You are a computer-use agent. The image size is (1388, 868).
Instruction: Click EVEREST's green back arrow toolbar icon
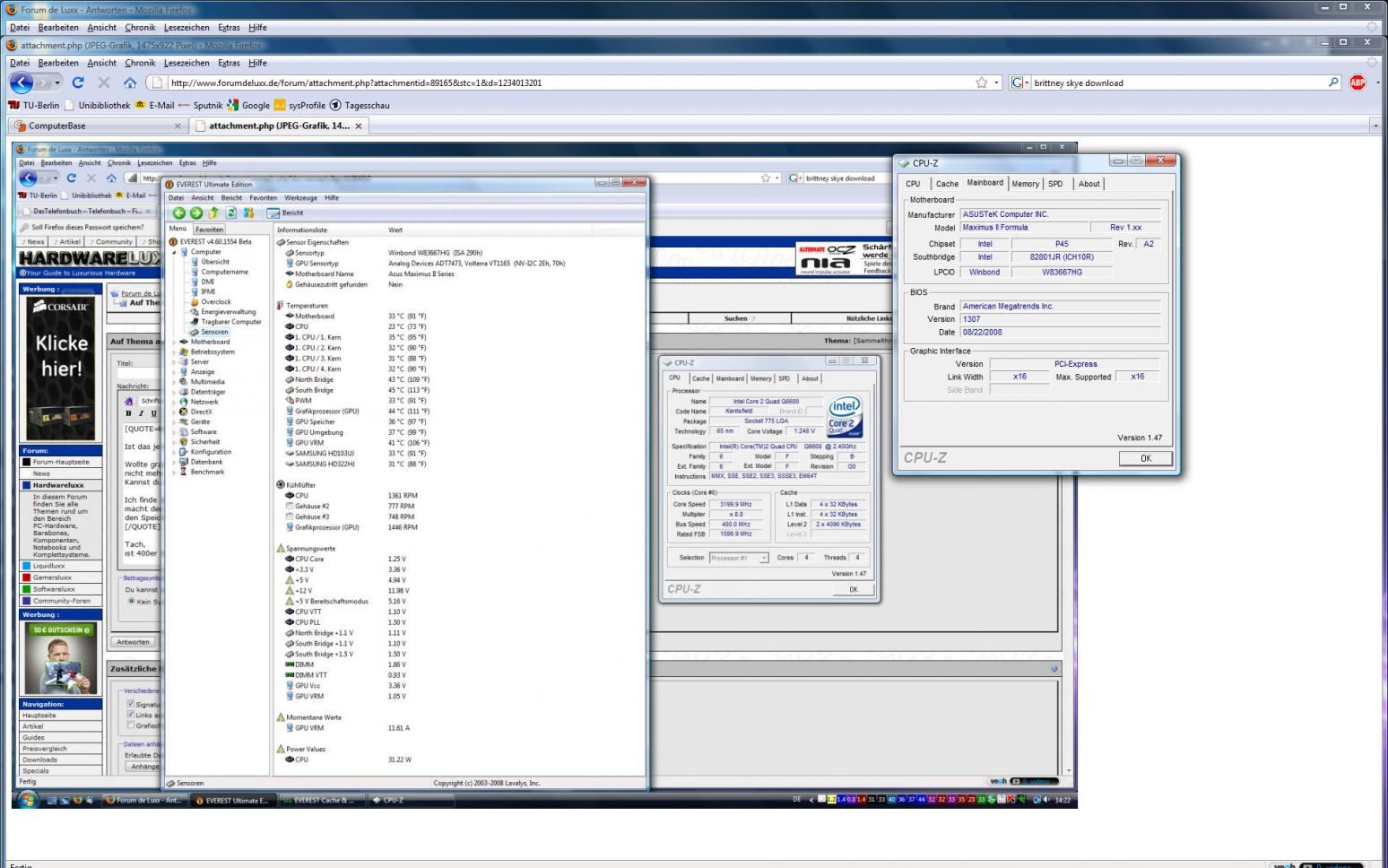coord(178,213)
